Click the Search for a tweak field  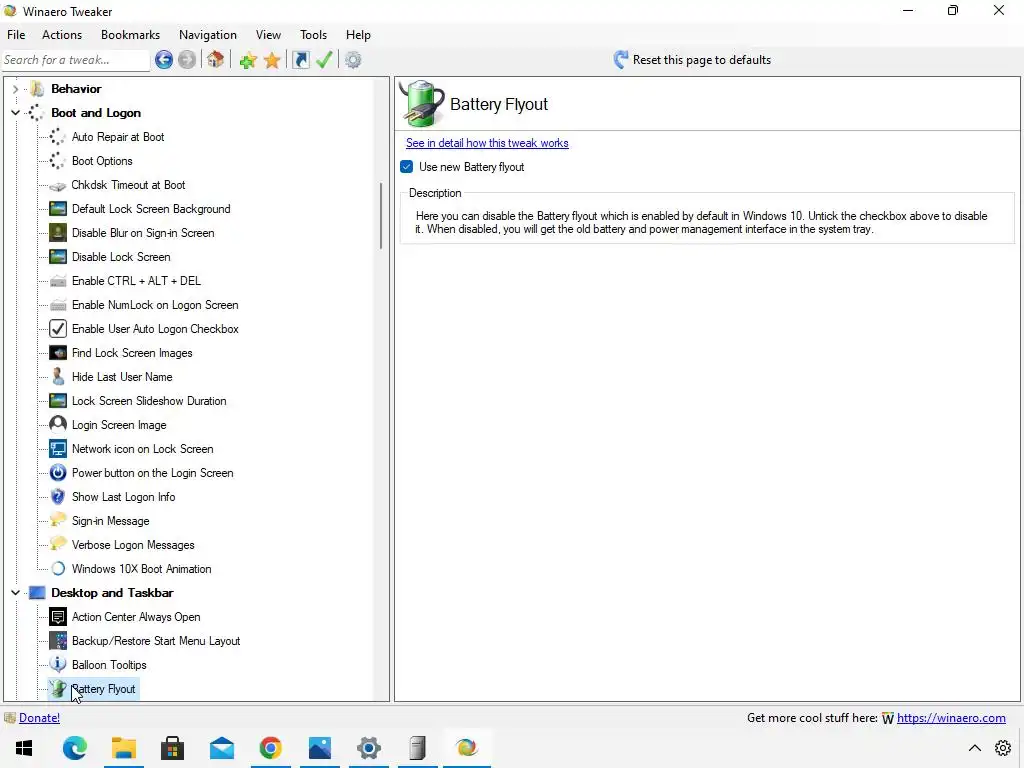coord(76,60)
